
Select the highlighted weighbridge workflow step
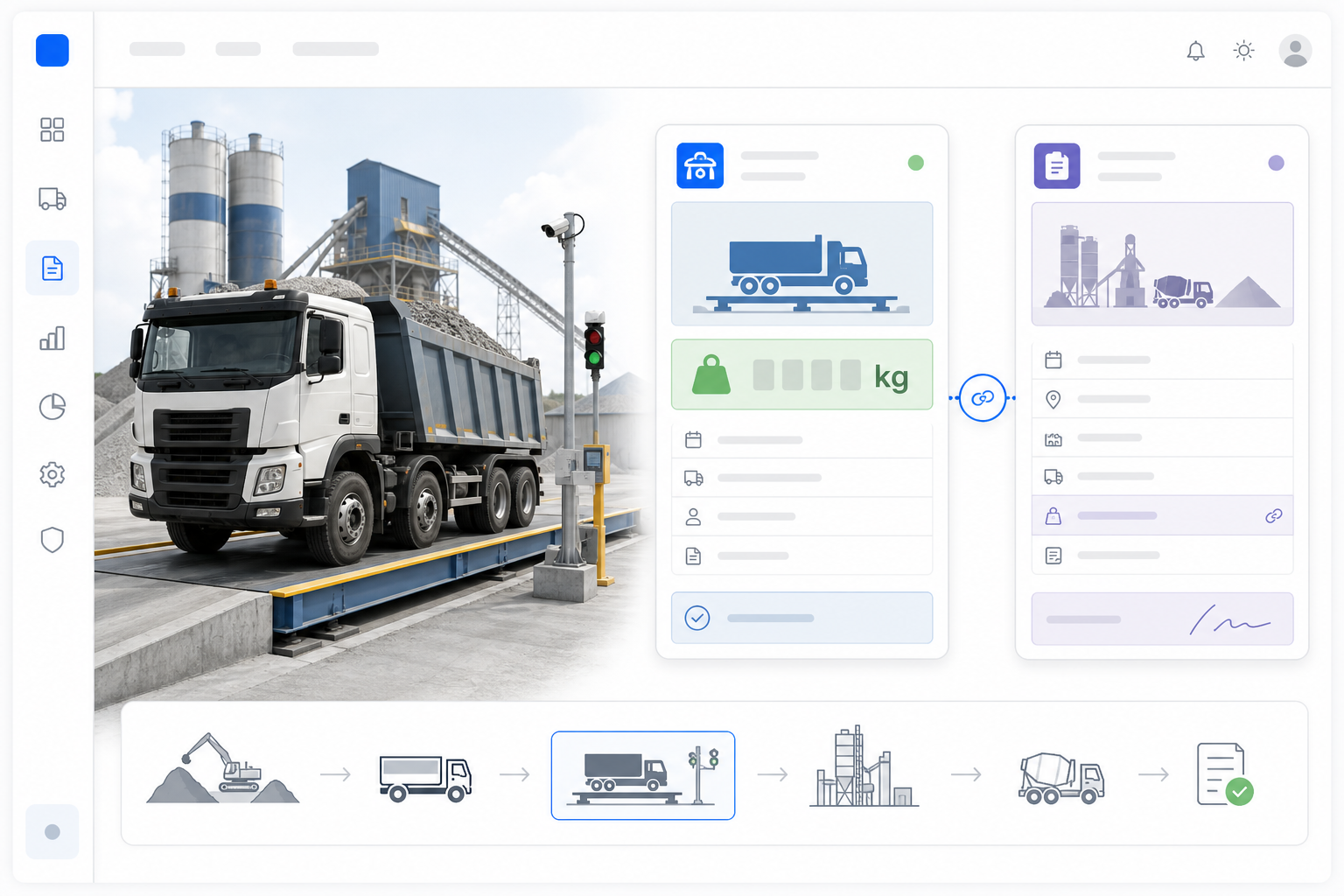tap(643, 775)
